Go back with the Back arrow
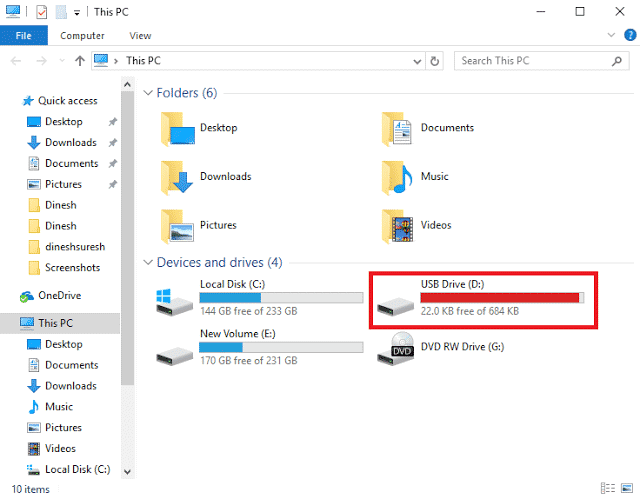The height and width of the screenshot is (499, 640). click(x=16, y=61)
